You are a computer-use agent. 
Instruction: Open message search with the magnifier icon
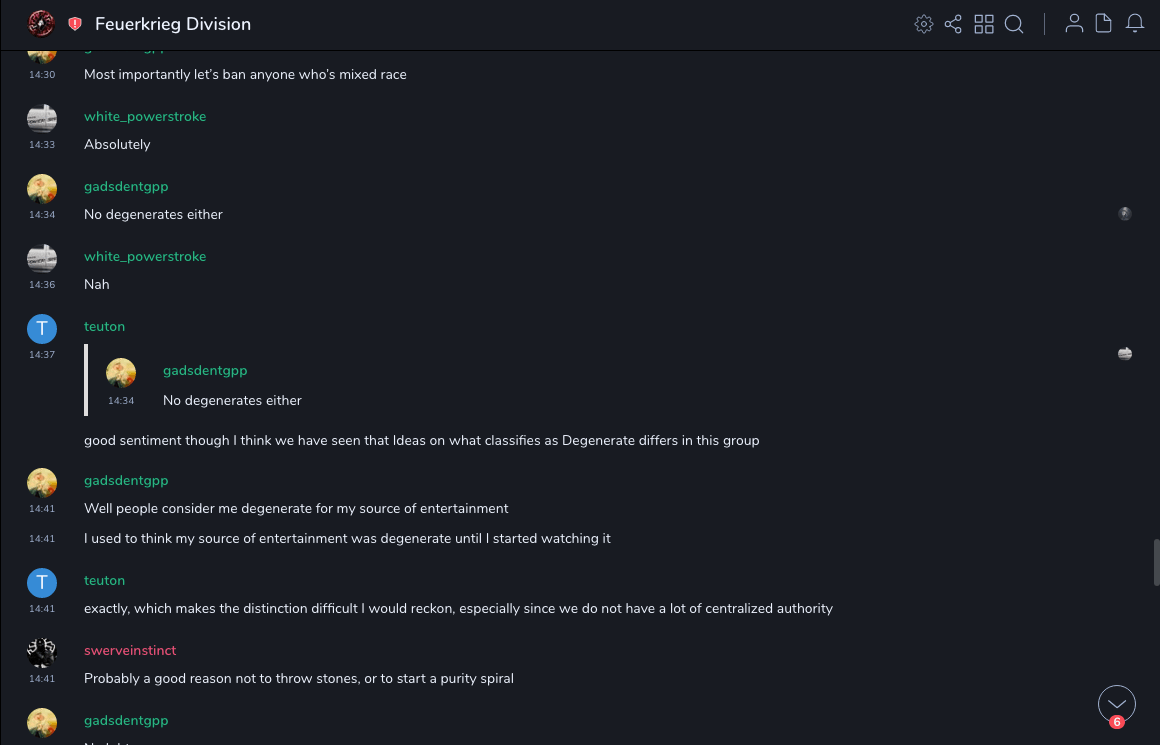point(1014,24)
